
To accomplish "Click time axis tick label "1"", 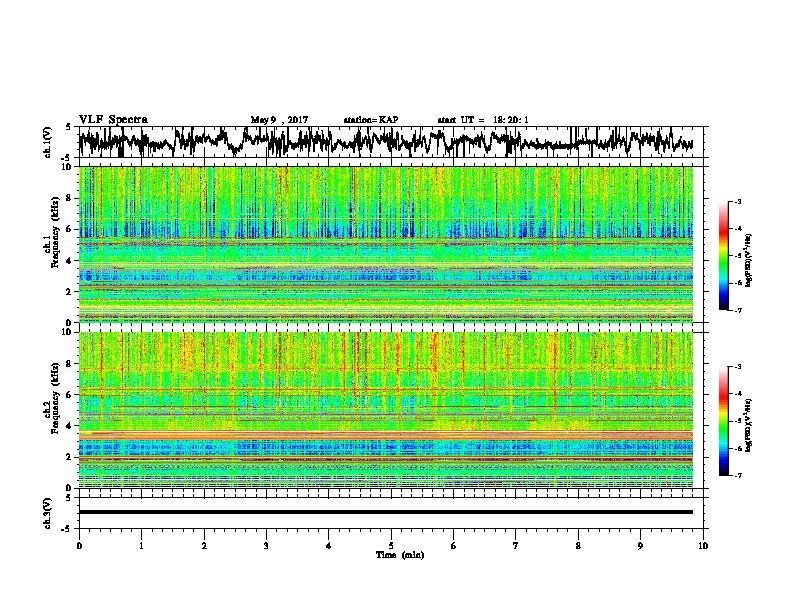I will [141, 546].
